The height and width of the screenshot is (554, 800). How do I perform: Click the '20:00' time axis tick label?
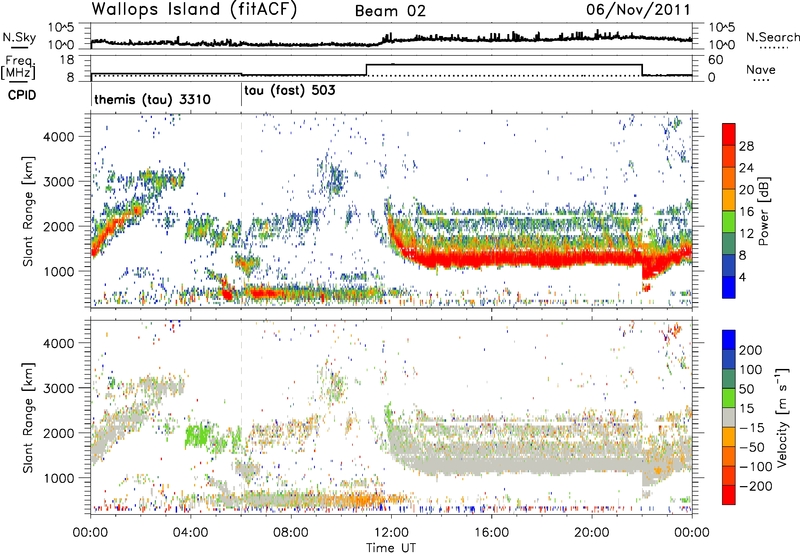pos(592,533)
